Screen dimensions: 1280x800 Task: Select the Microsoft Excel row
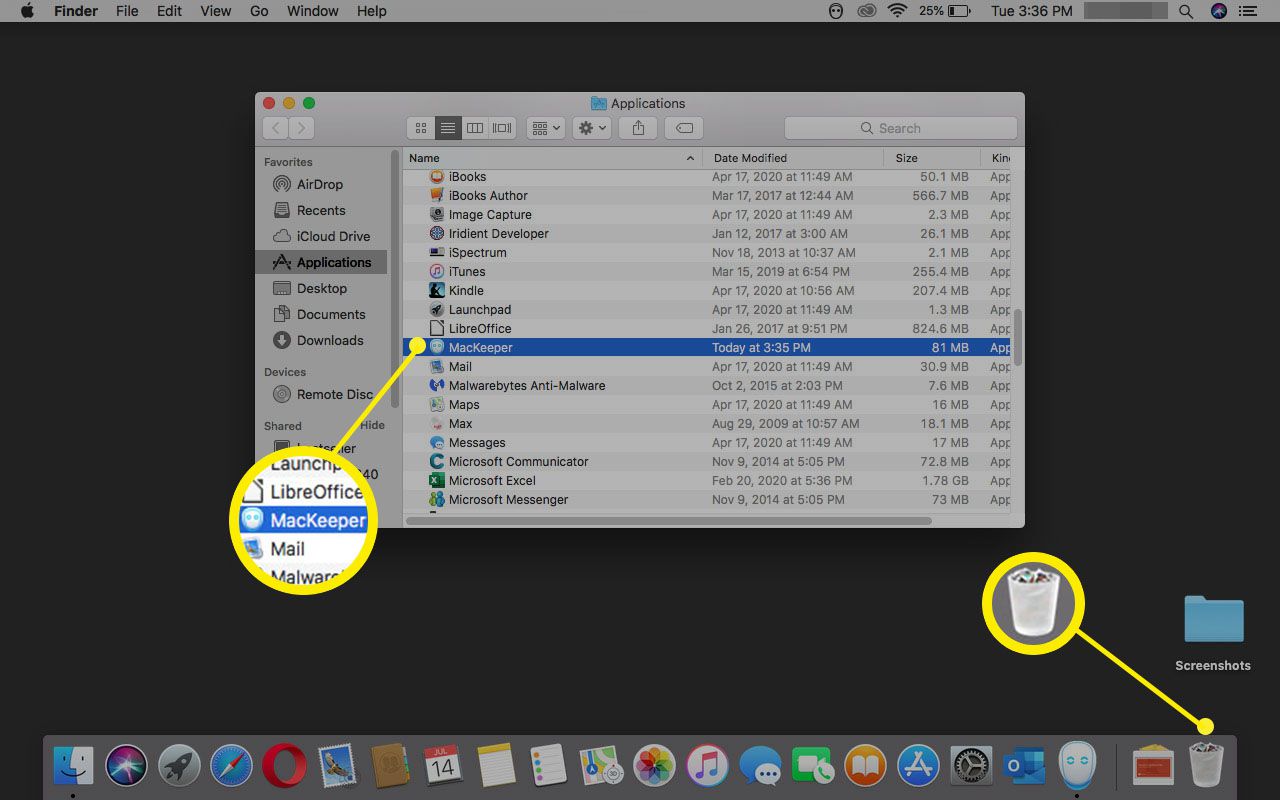click(x=706, y=480)
